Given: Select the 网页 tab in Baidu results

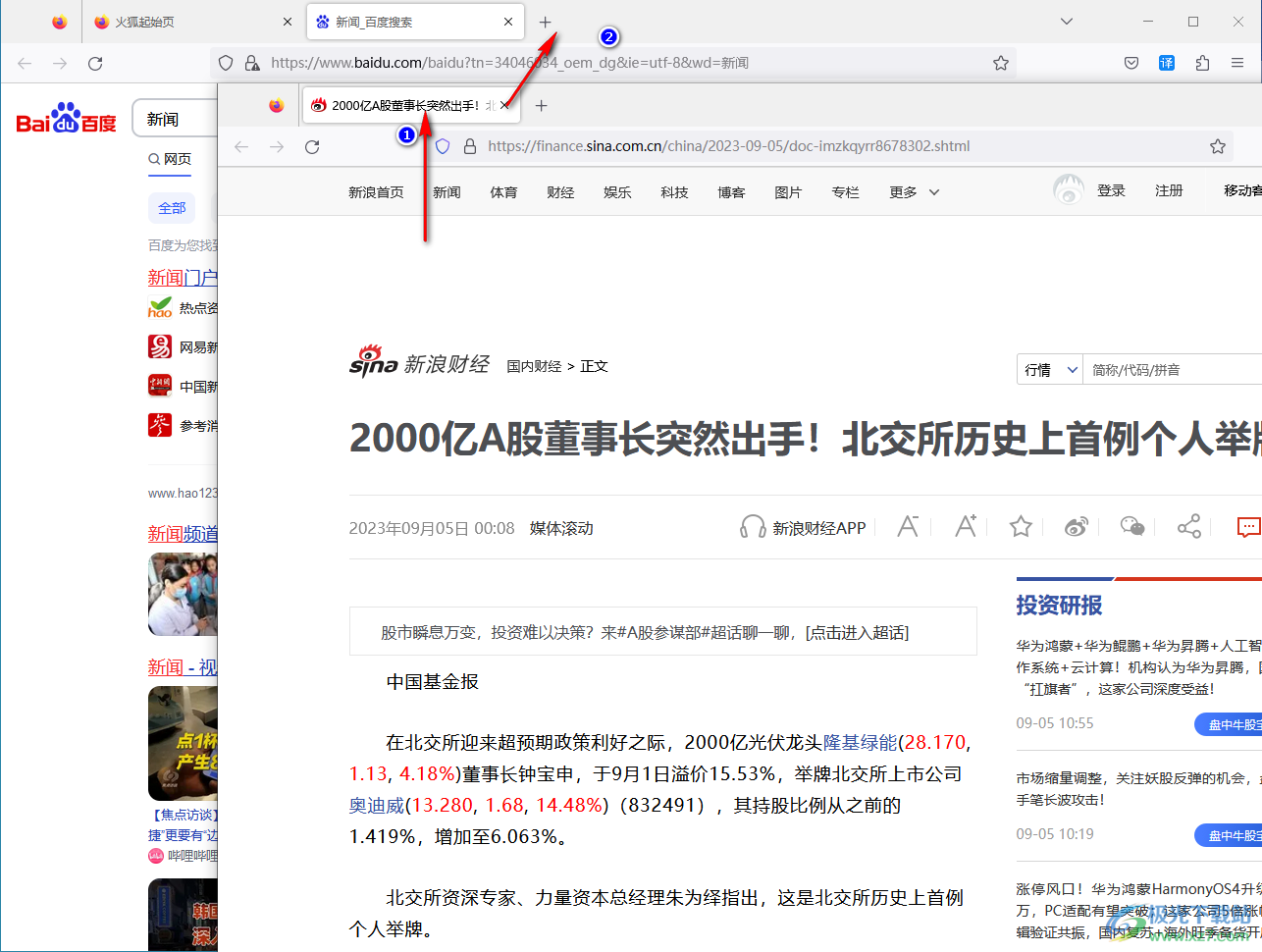Looking at the screenshot, I should pos(170,159).
